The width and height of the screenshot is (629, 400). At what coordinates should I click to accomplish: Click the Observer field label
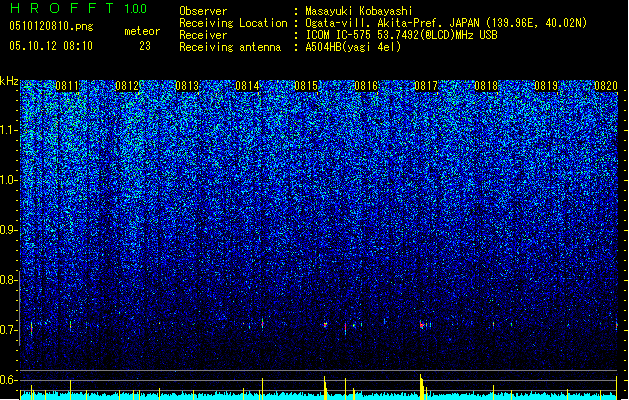click(203, 11)
